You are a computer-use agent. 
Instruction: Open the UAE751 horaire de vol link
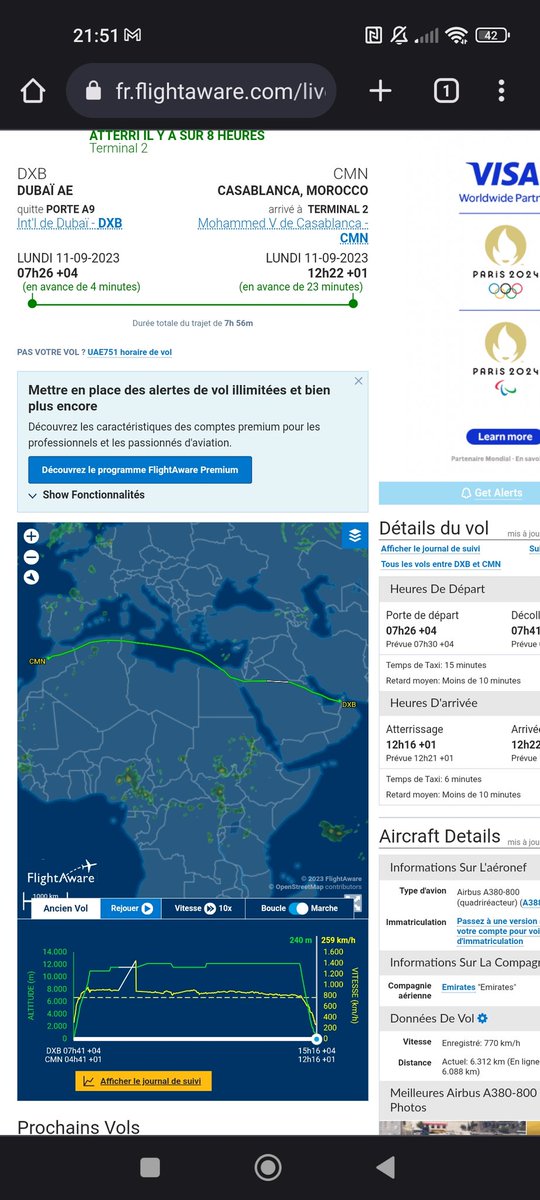pos(130,352)
